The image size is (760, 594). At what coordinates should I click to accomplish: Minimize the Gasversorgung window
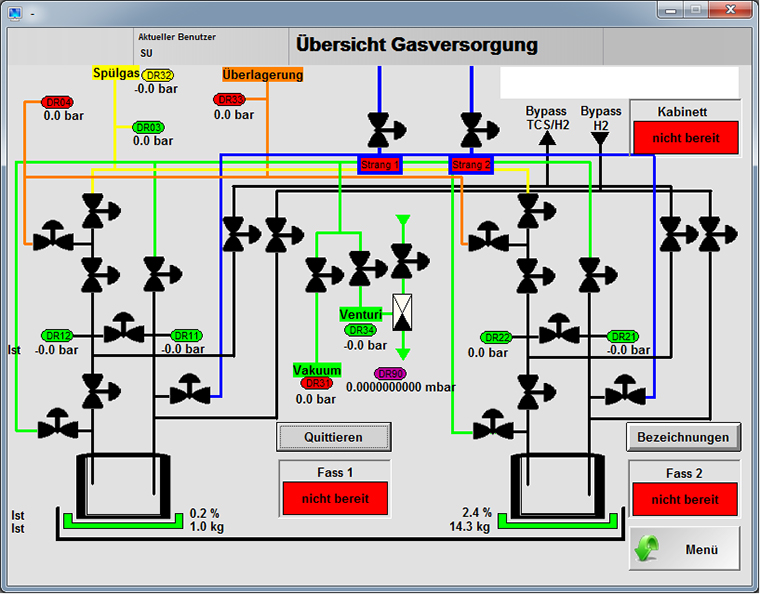tap(671, 10)
